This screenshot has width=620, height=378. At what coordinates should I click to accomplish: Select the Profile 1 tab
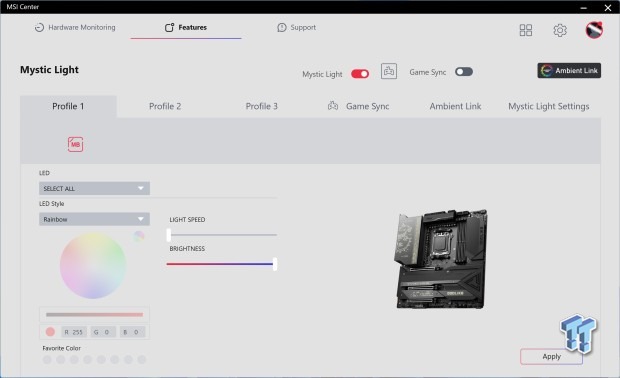(68, 106)
